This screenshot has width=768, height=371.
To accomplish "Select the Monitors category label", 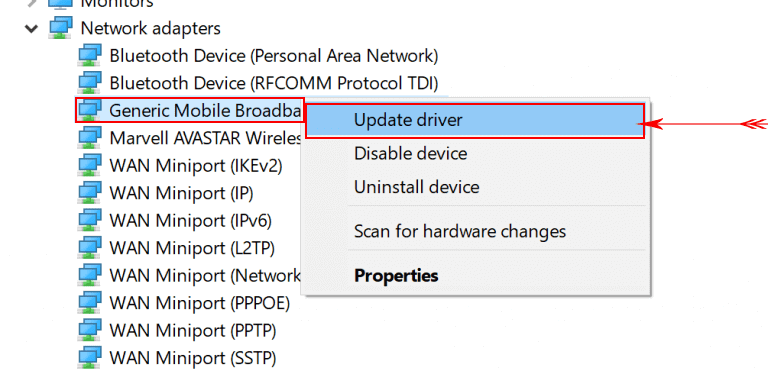I will click(117, 3).
